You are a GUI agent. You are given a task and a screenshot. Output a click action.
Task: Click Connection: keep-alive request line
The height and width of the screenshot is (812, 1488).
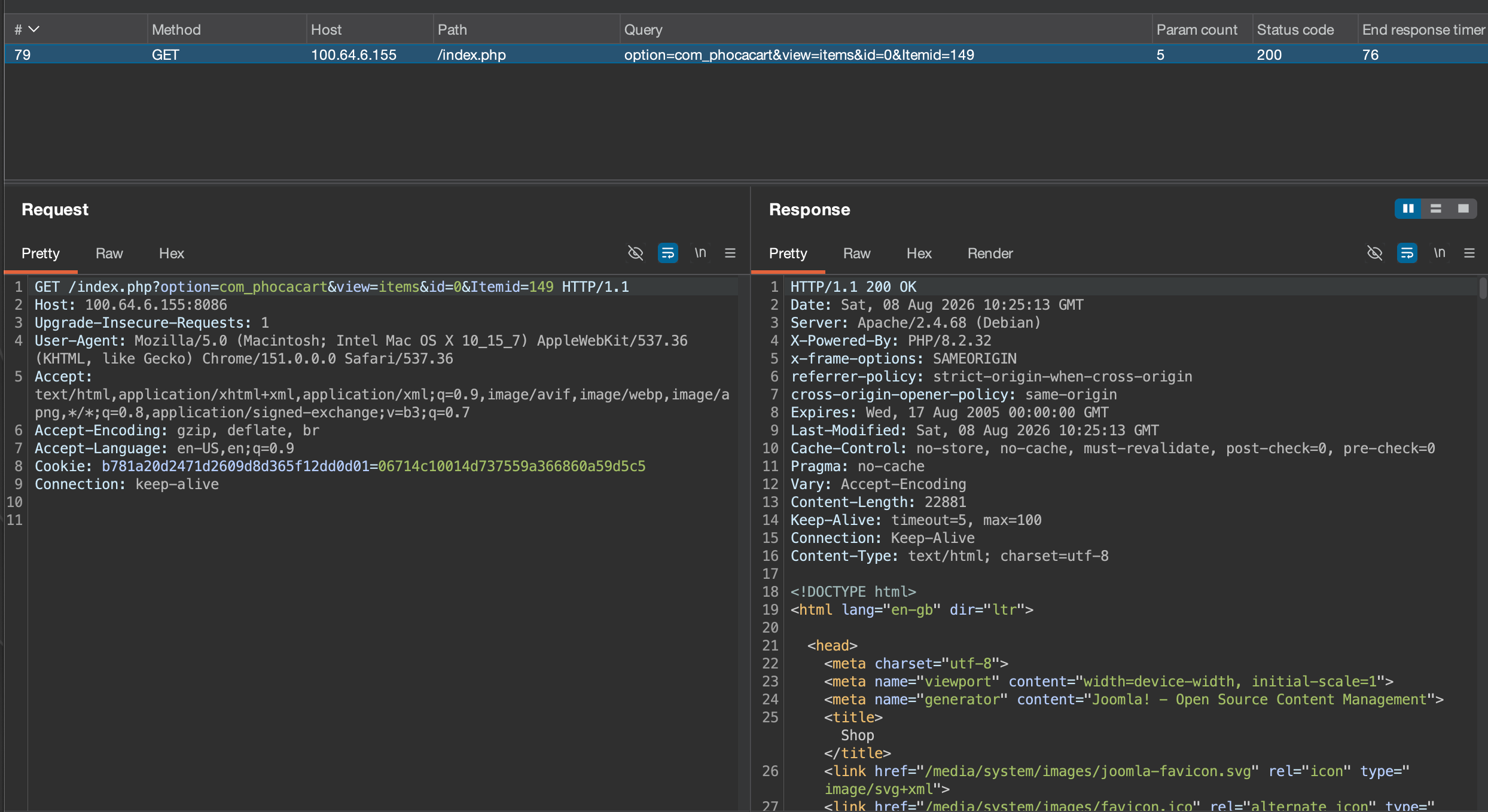point(127,484)
